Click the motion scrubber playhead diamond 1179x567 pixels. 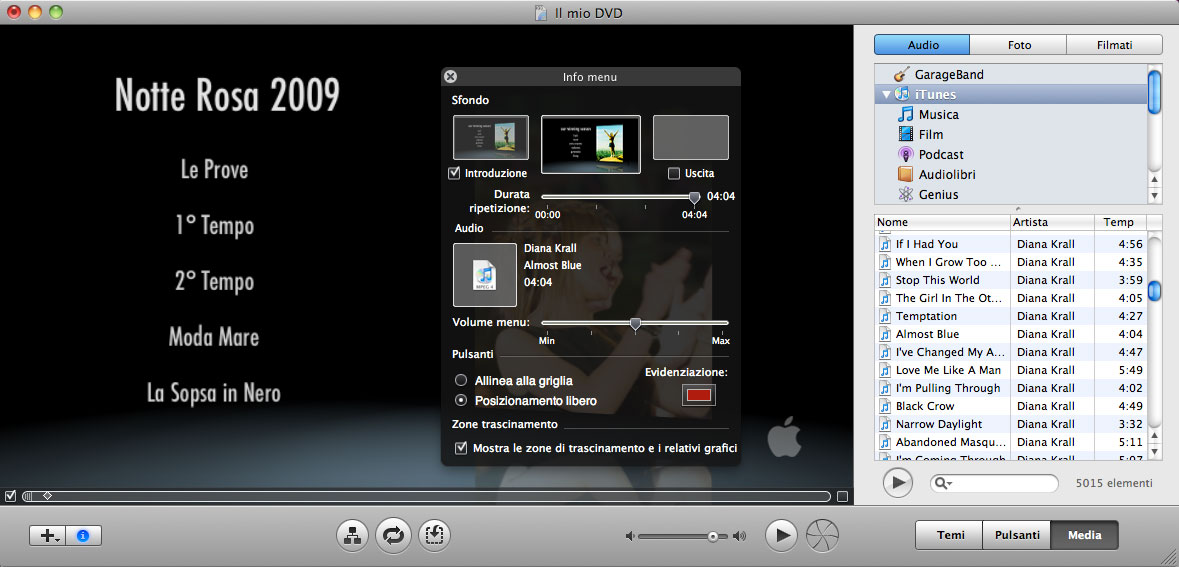pos(47,496)
